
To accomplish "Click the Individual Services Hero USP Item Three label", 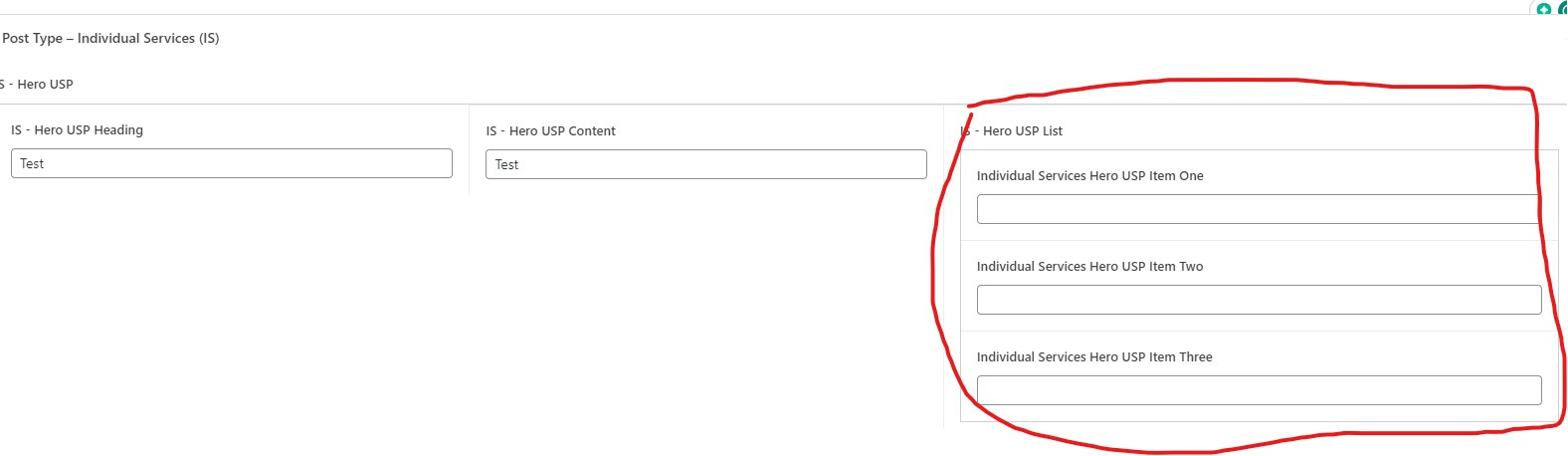I will point(1094,357).
